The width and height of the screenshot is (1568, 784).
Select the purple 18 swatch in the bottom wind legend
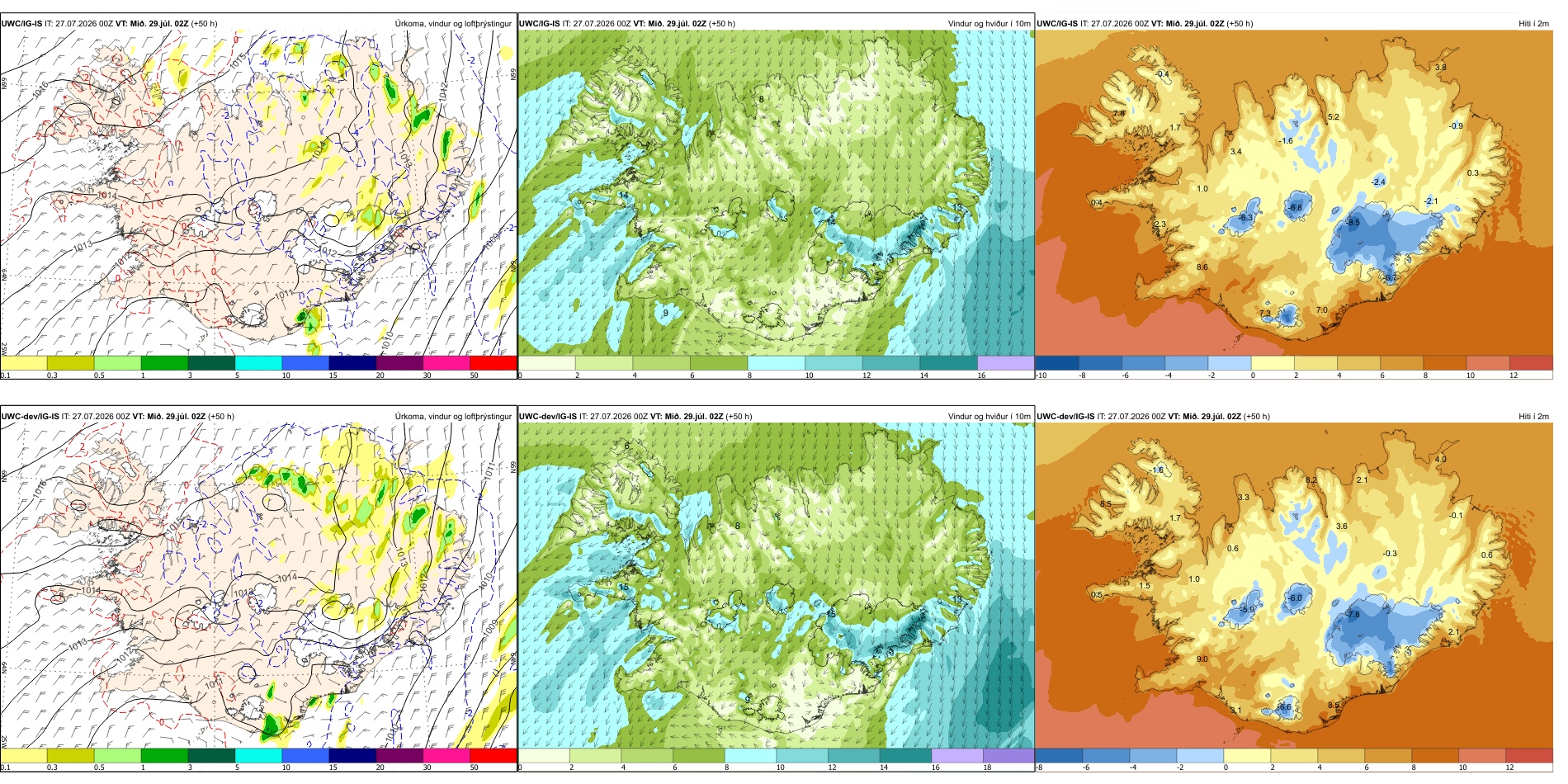pyautogui.click(x=1008, y=755)
